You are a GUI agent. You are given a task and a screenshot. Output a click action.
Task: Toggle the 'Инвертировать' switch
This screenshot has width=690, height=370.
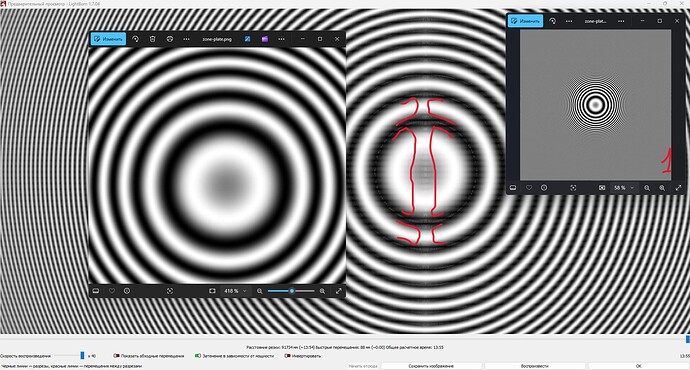pos(287,355)
